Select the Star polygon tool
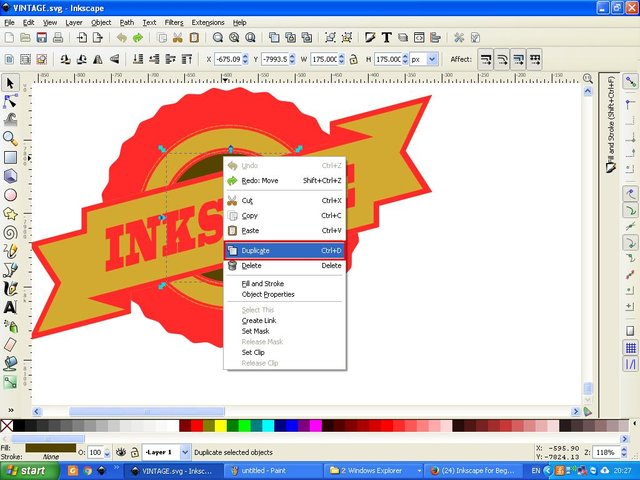This screenshot has width=640, height=480. pyautogui.click(x=10, y=213)
